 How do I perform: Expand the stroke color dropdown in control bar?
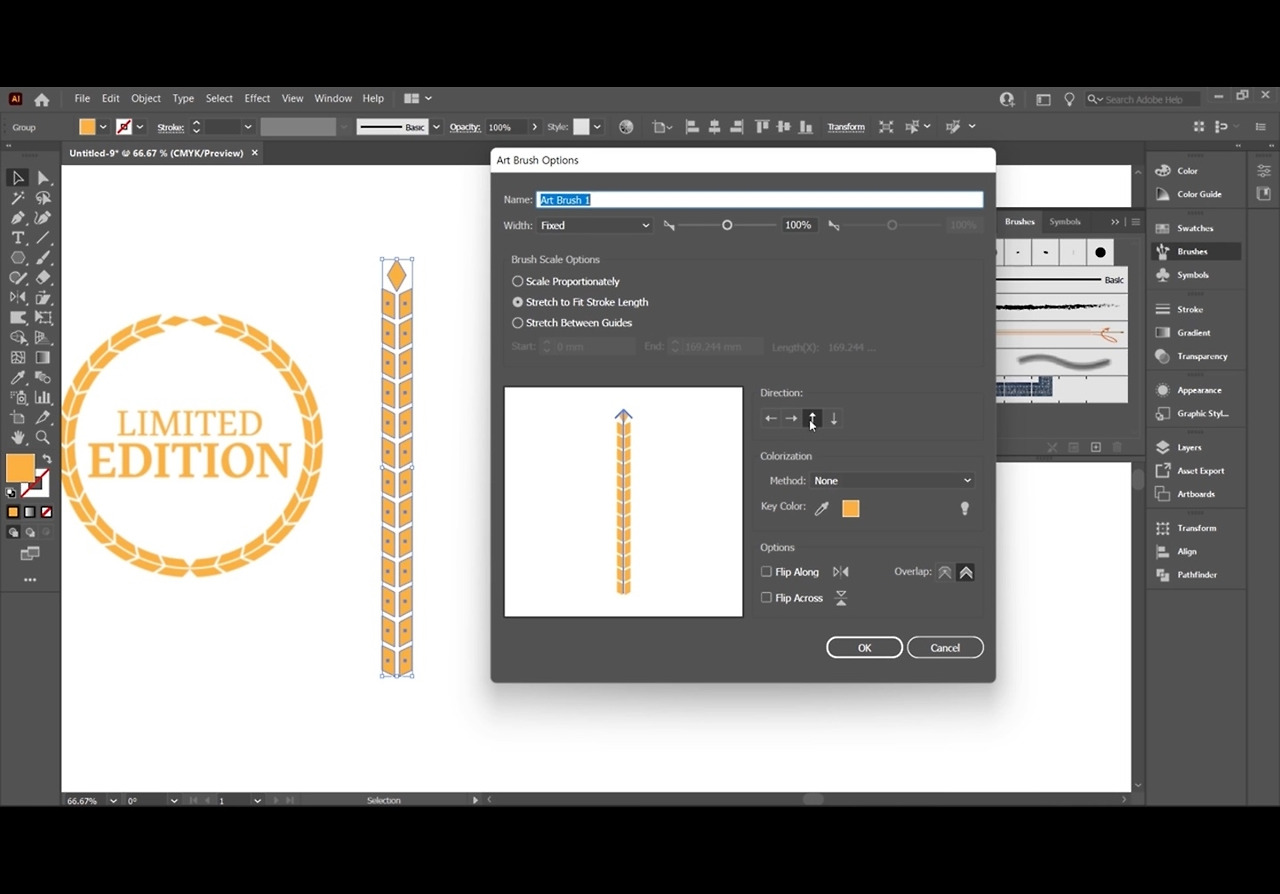point(140,127)
